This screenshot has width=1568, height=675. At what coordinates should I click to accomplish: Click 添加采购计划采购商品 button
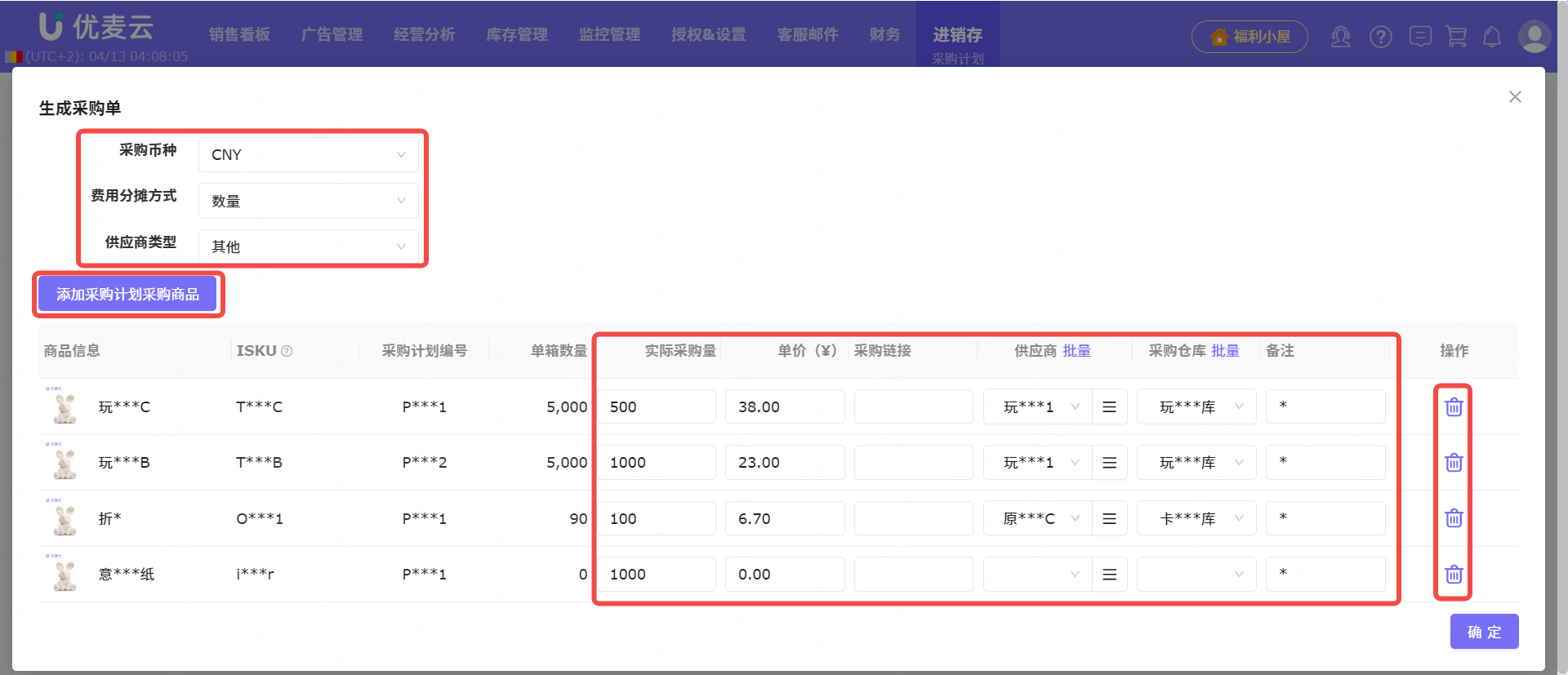127,294
